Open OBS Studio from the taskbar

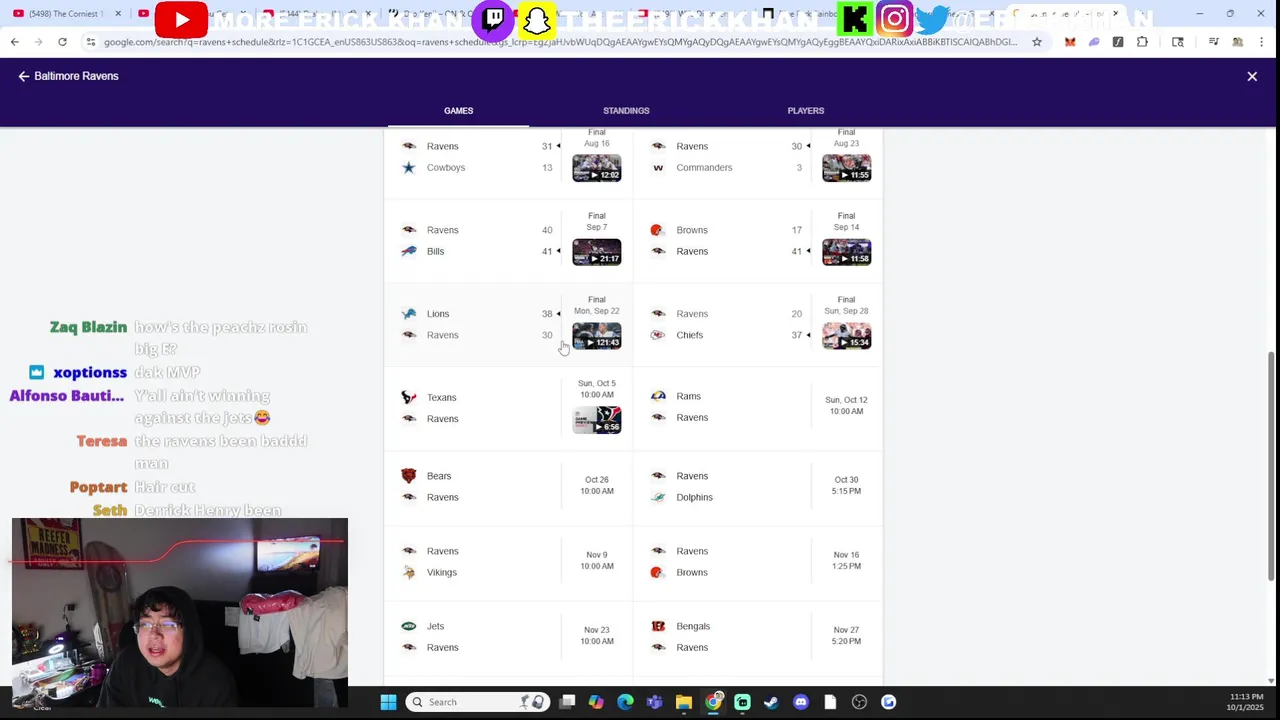(859, 702)
